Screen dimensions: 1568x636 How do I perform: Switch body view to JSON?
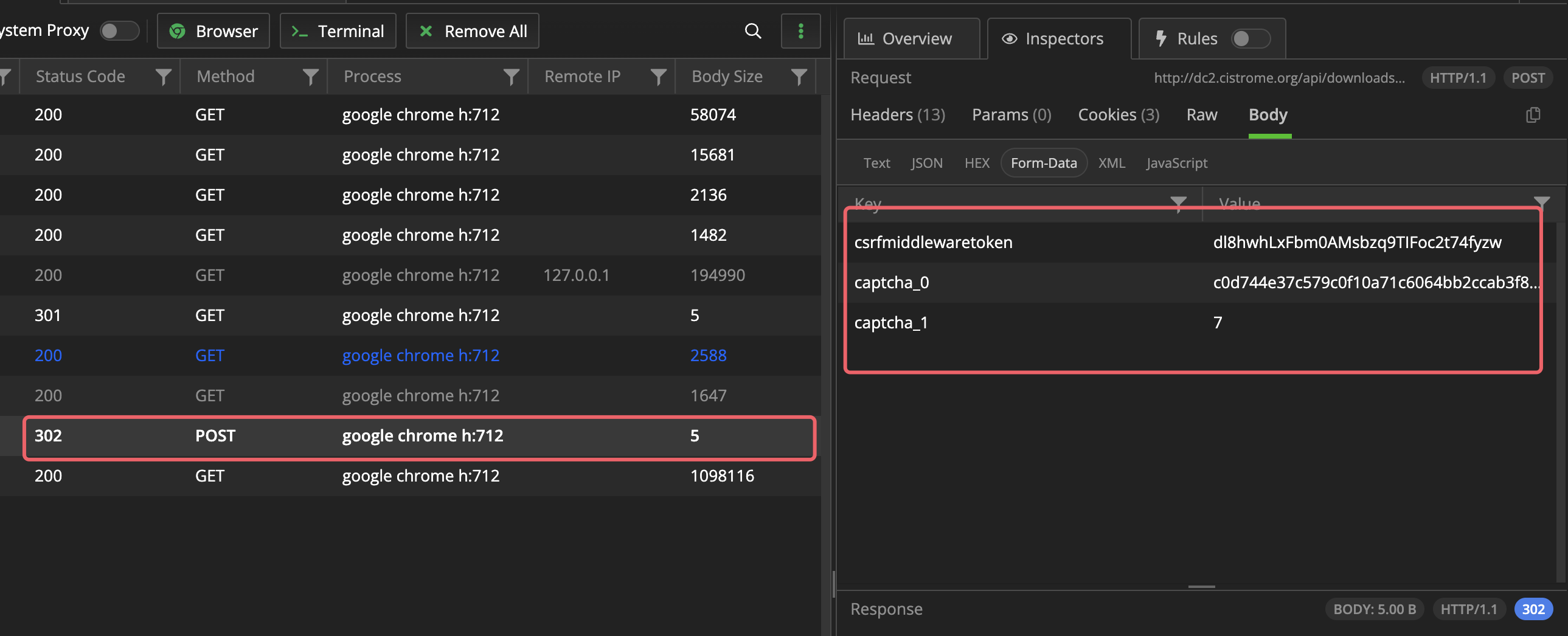point(926,163)
